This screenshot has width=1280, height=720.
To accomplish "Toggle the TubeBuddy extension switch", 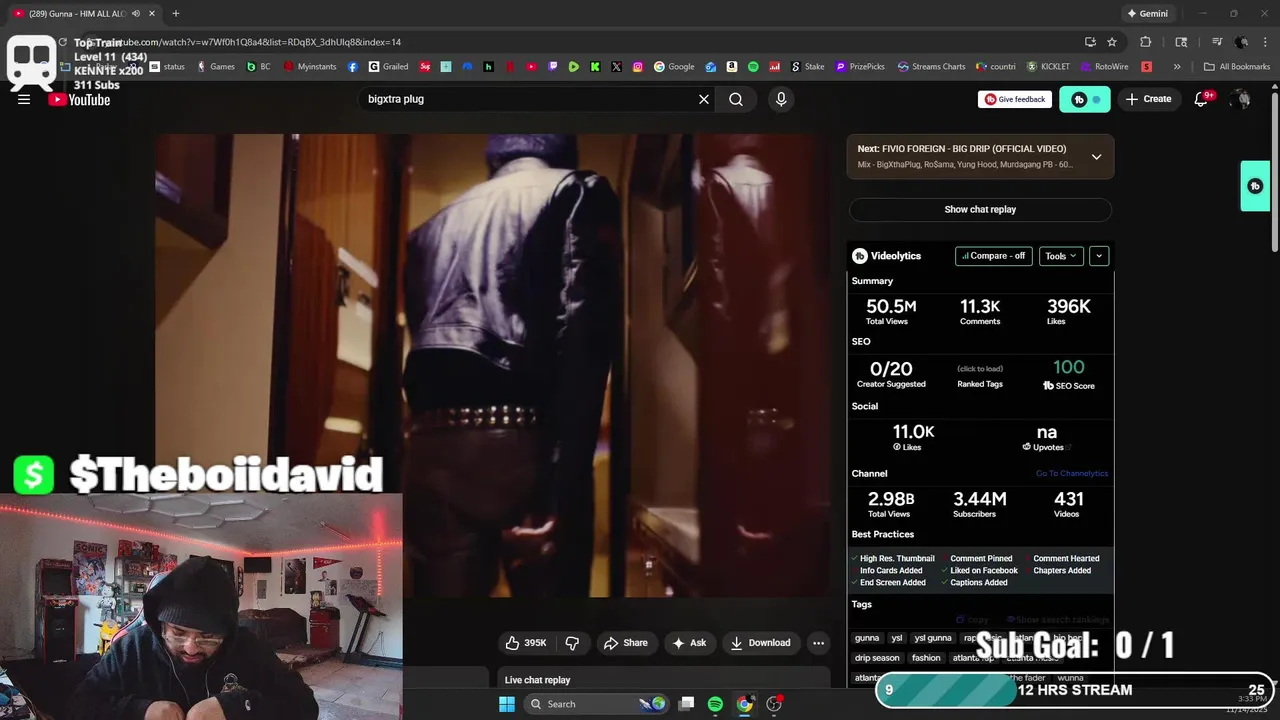I will 1085,99.
